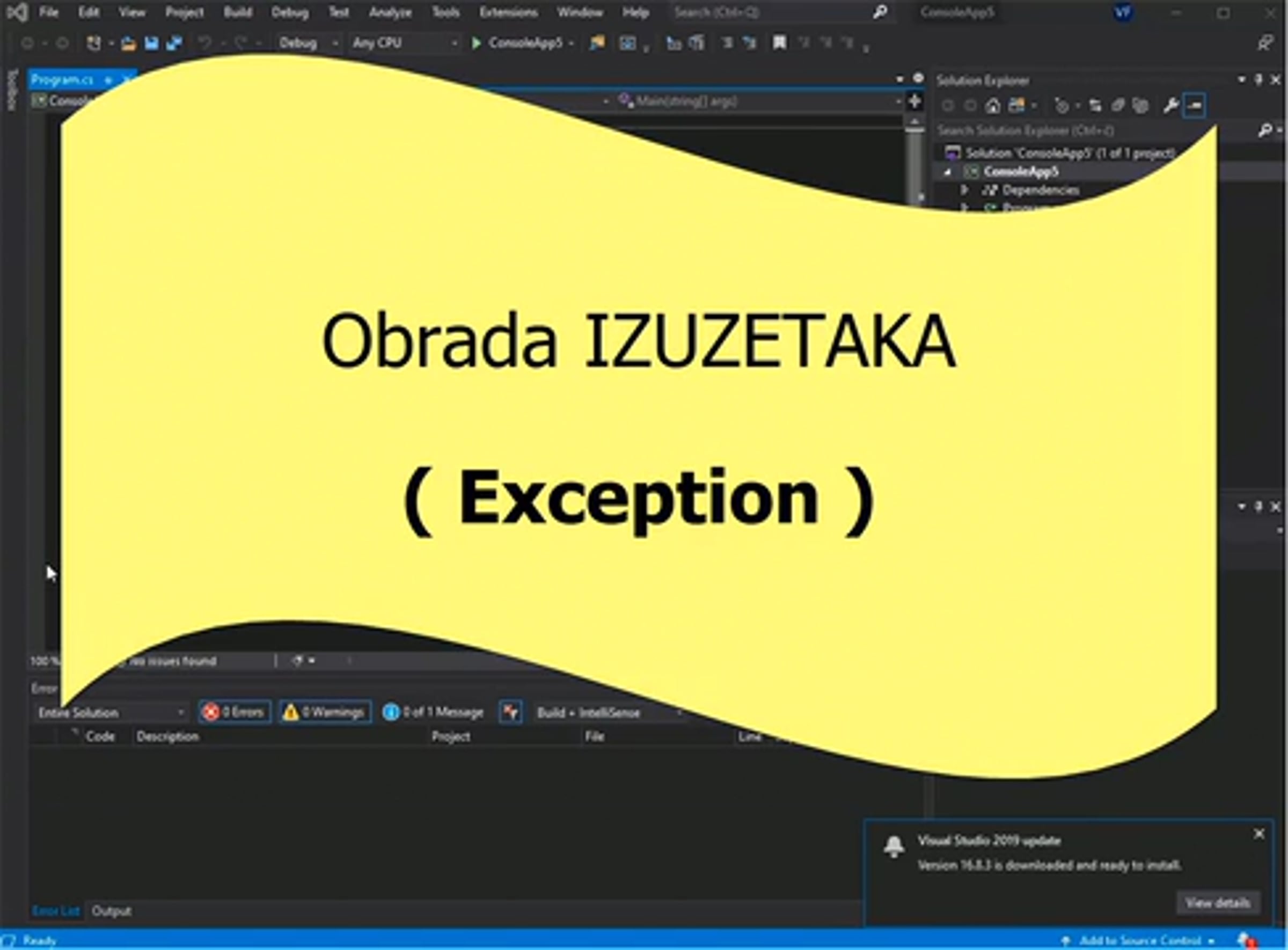
Task: Click the Collapse All icon in Solution Explorer
Action: click(1118, 106)
